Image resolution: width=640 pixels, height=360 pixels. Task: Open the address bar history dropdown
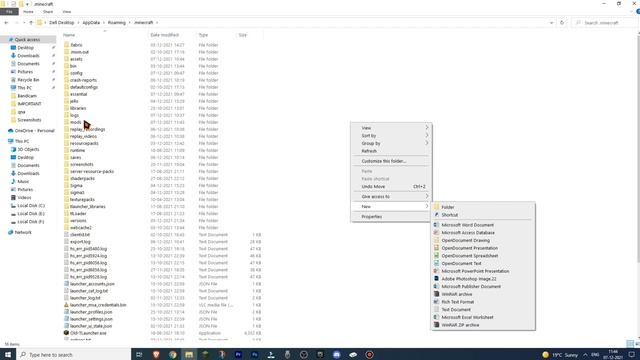point(551,23)
